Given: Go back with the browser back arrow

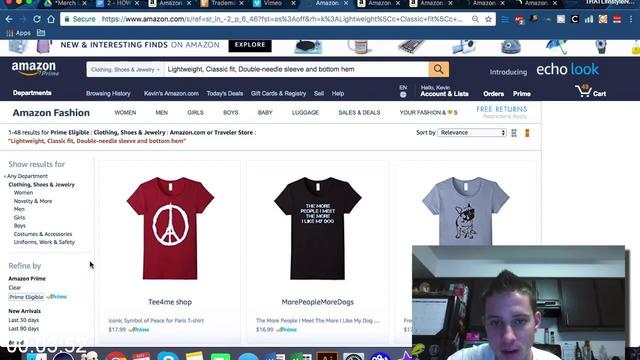Looking at the screenshot, I should pyautogui.click(x=9, y=19).
